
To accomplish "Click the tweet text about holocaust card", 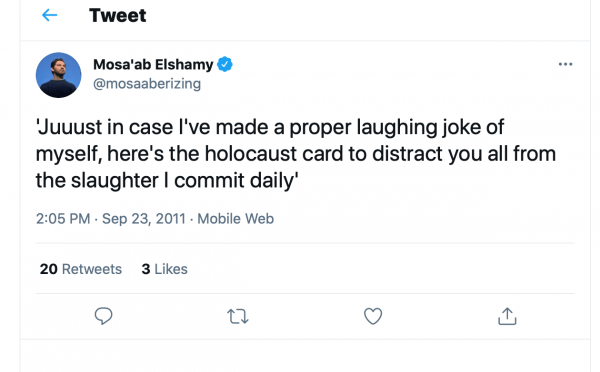I will point(296,153).
